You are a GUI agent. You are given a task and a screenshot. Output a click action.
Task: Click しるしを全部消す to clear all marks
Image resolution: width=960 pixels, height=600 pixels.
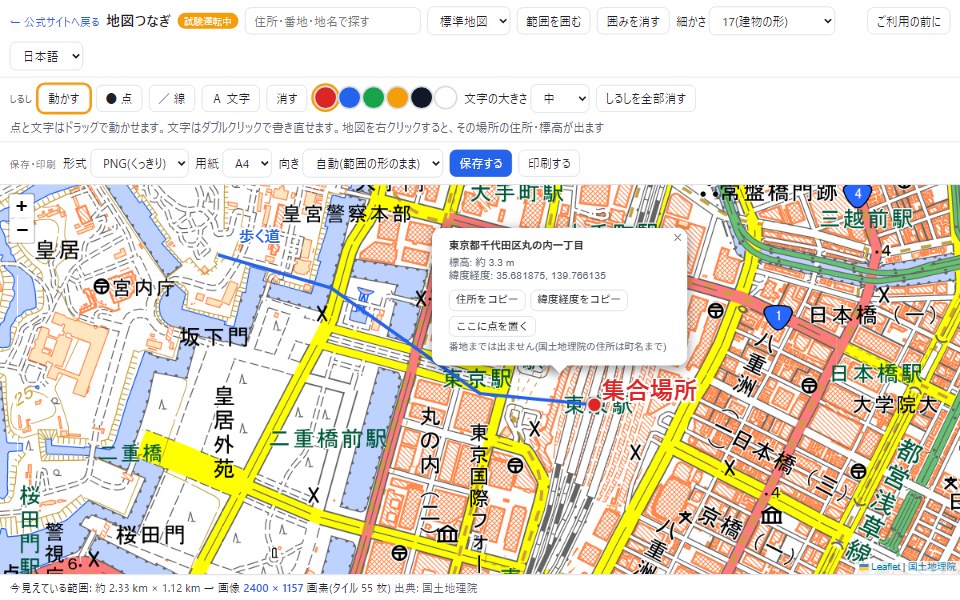pyautogui.click(x=645, y=99)
